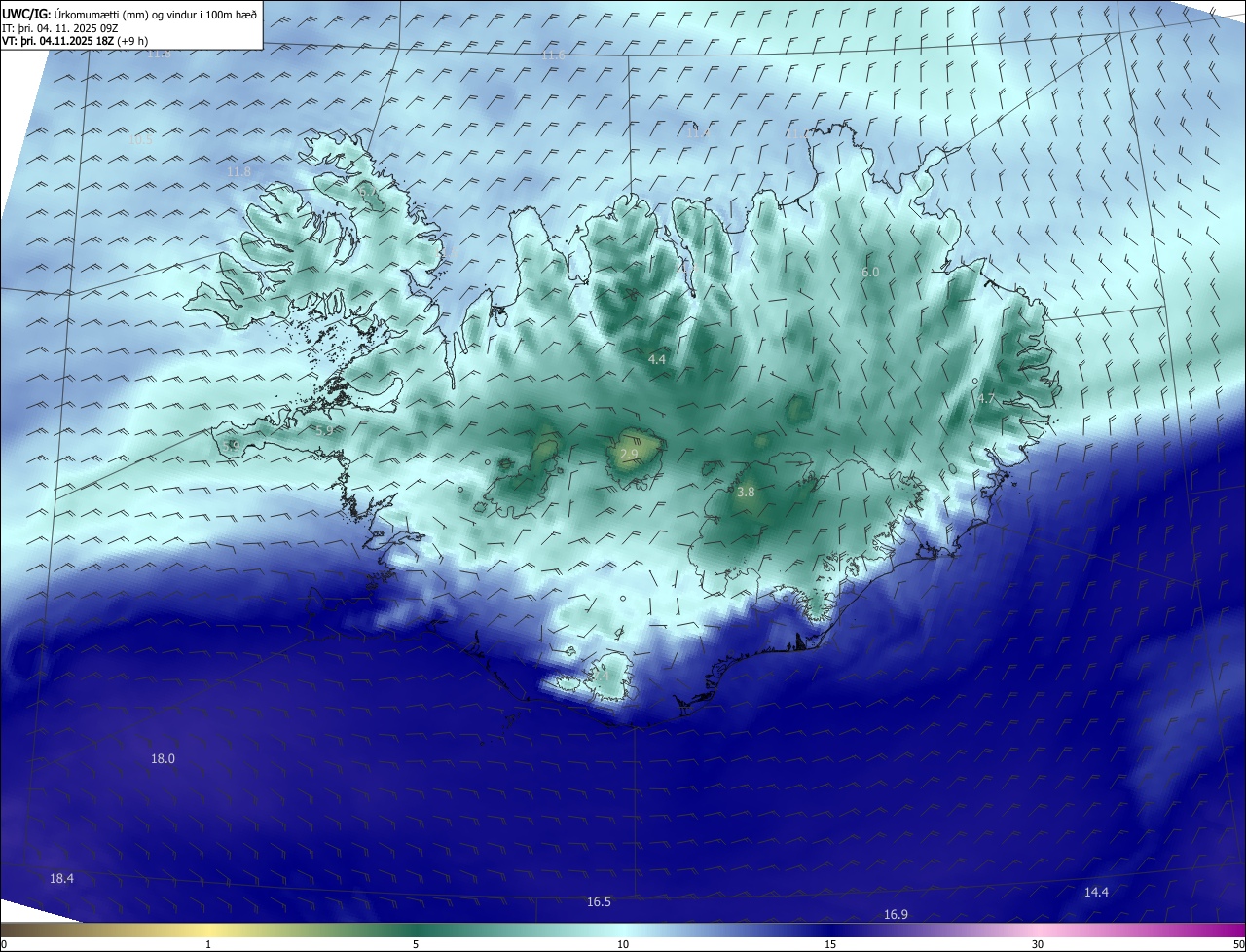Viewport: 1246px width, 952px height.
Task: Click the 4.4 value label
Action: 657,359
